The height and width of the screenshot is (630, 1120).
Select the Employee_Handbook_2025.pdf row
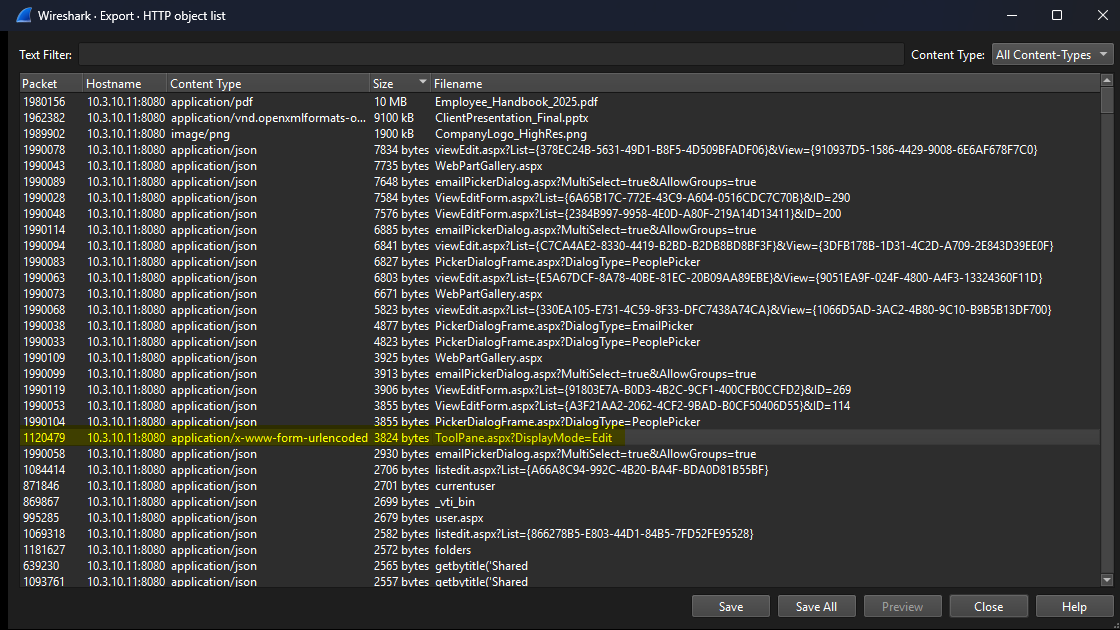pos(516,102)
